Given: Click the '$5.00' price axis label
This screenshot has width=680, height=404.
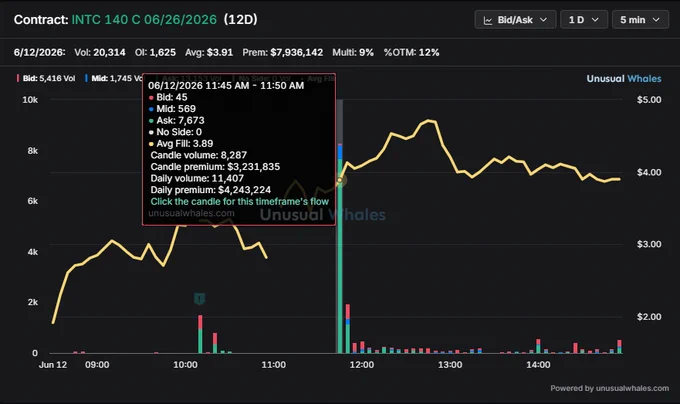Looking at the screenshot, I should 649,100.
